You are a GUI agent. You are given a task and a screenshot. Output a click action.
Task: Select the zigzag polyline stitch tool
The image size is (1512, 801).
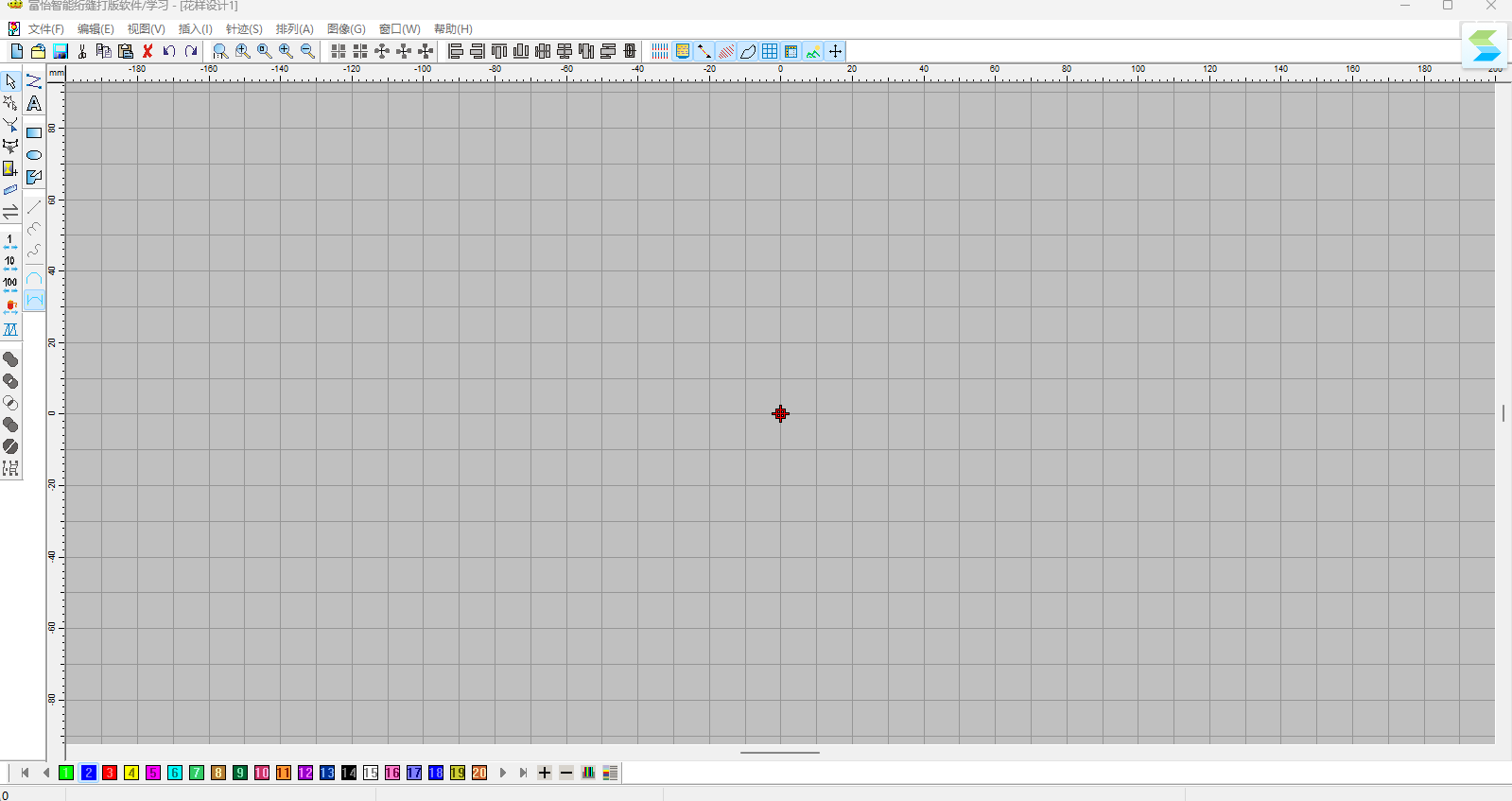(34, 81)
